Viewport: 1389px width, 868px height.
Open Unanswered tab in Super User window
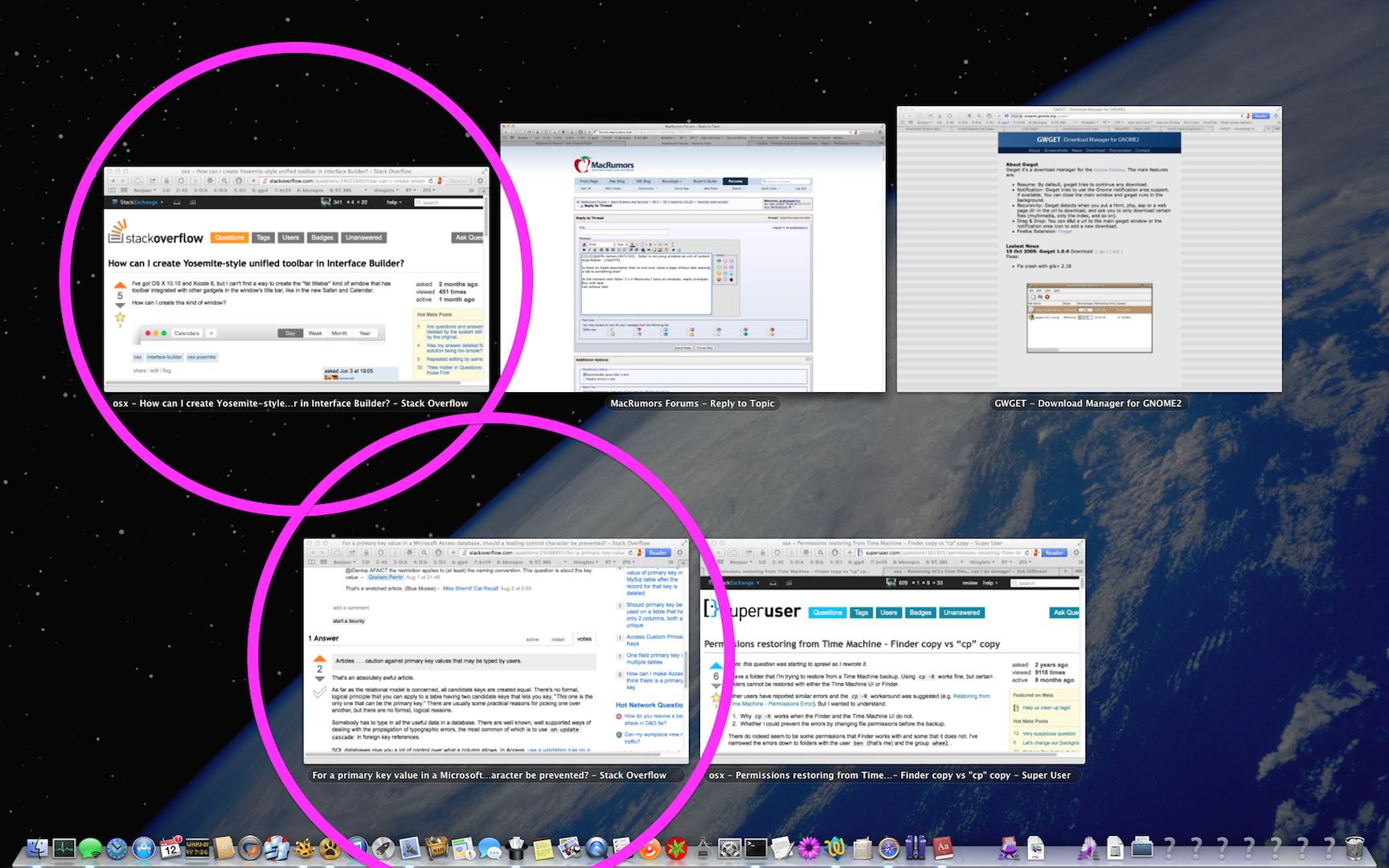pos(961,612)
